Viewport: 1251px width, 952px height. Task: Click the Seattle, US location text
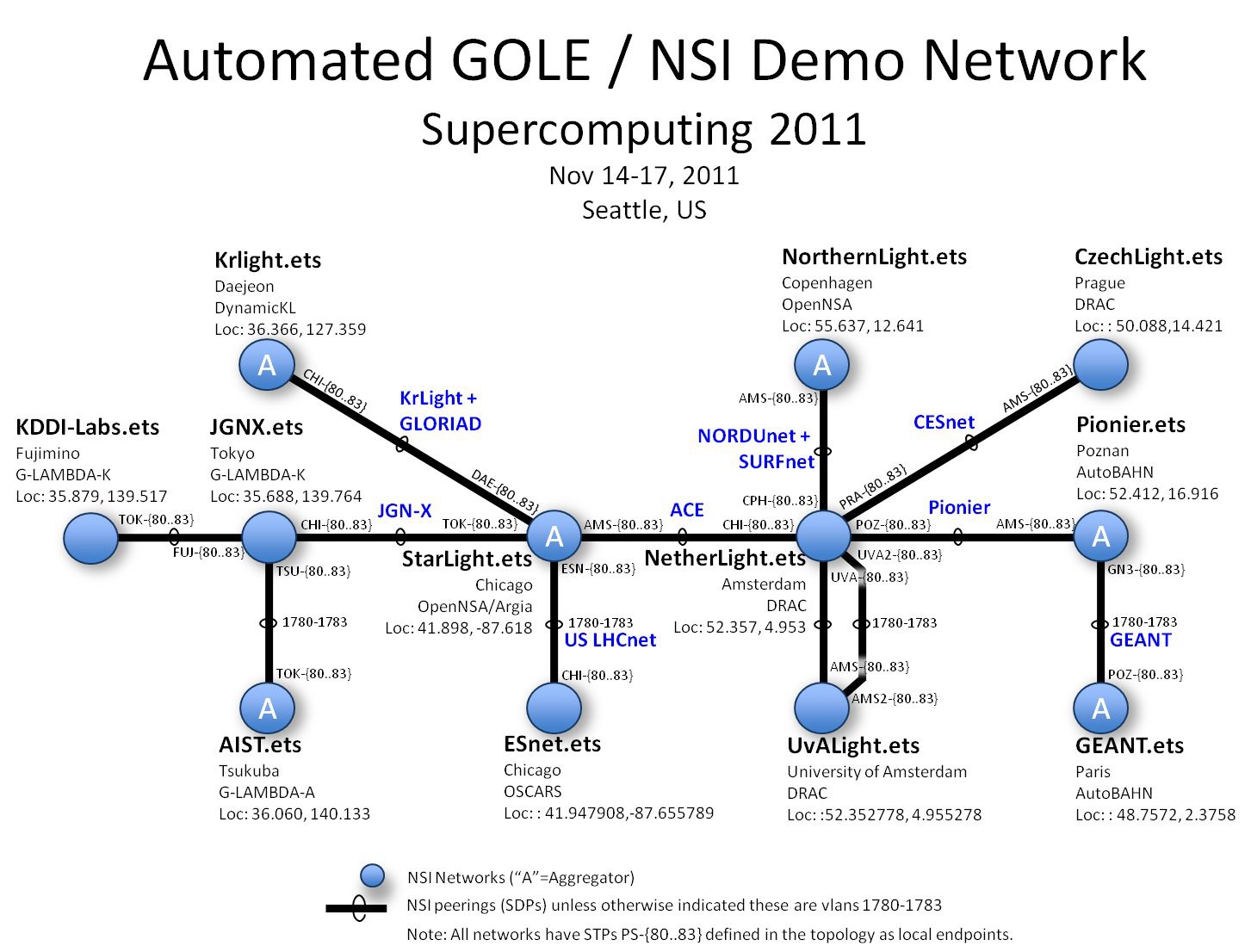tap(644, 210)
